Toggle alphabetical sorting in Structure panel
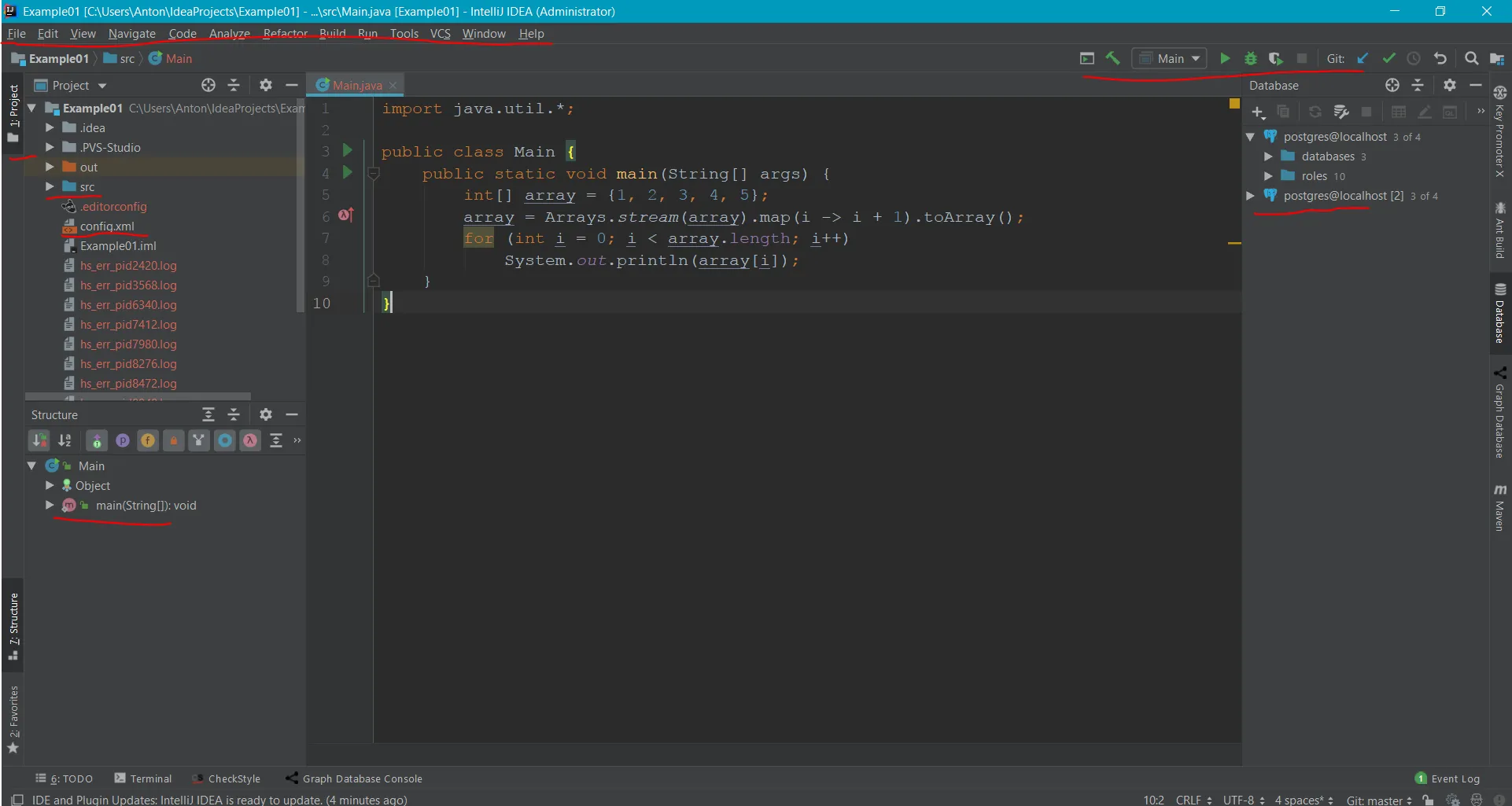The width and height of the screenshot is (1512, 806). point(65,440)
